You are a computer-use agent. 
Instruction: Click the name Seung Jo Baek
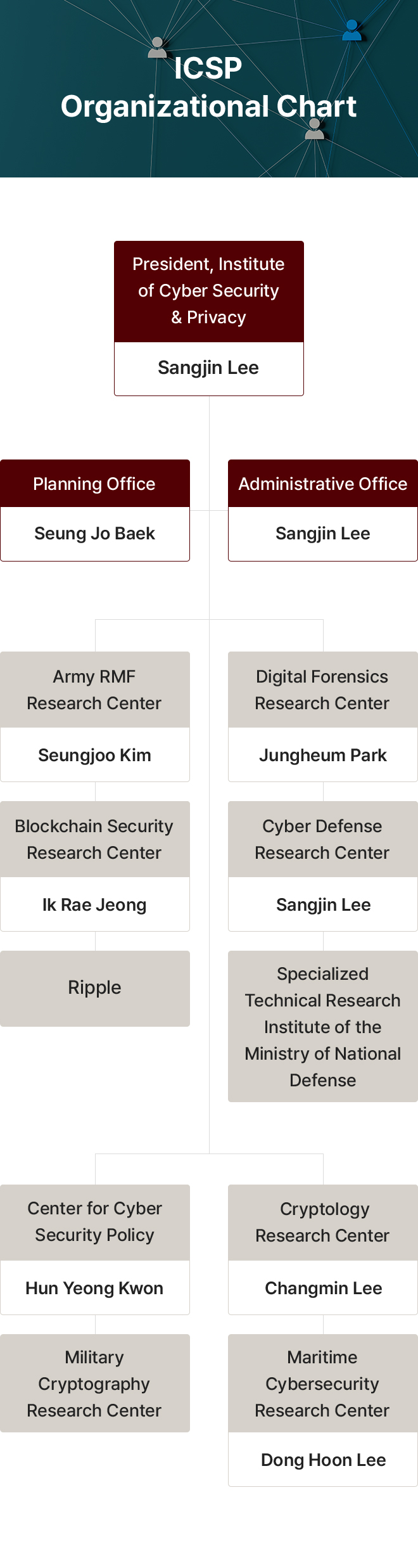(x=94, y=534)
